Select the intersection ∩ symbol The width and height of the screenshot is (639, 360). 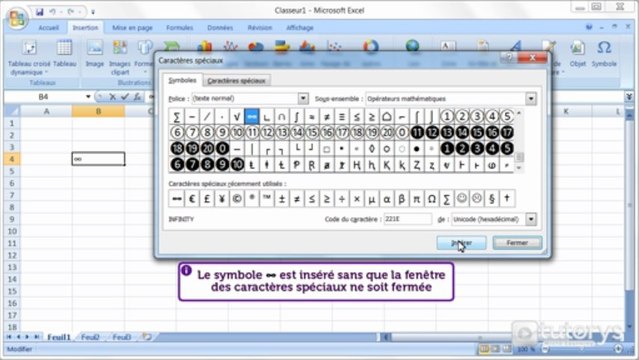[x=281, y=117]
